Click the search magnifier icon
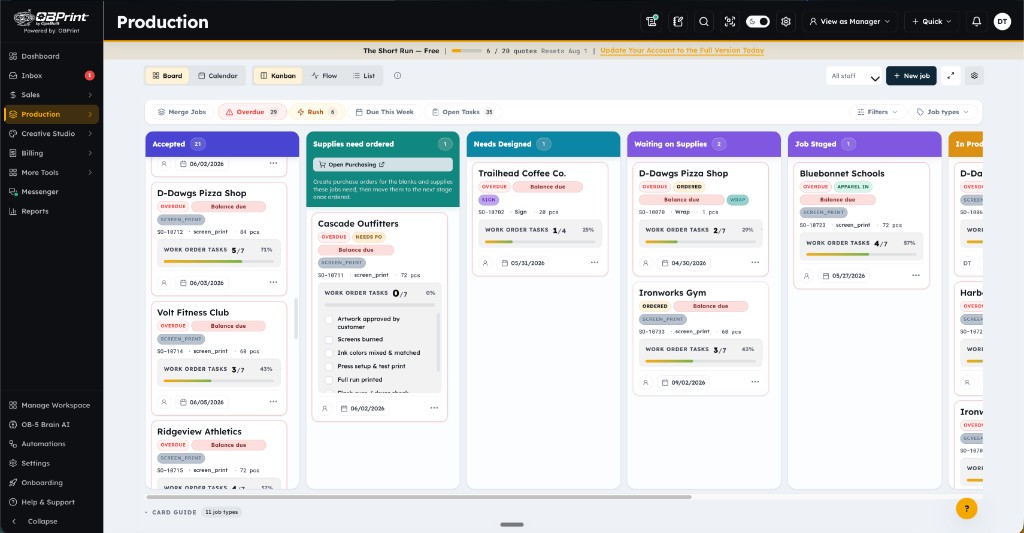 [x=704, y=22]
